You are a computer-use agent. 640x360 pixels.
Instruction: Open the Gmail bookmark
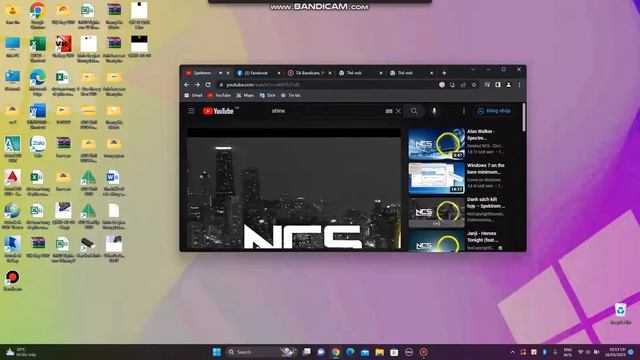click(x=193, y=95)
